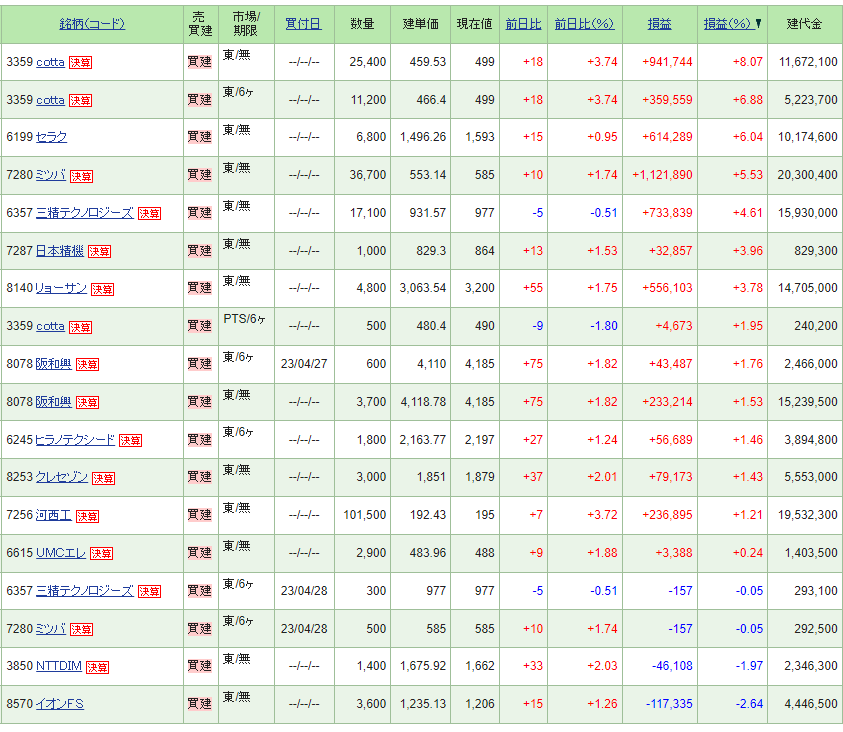843x732 pixels.
Task: Open 三精テクノロジーズ link in 300 quantity row
Action: coord(84,591)
